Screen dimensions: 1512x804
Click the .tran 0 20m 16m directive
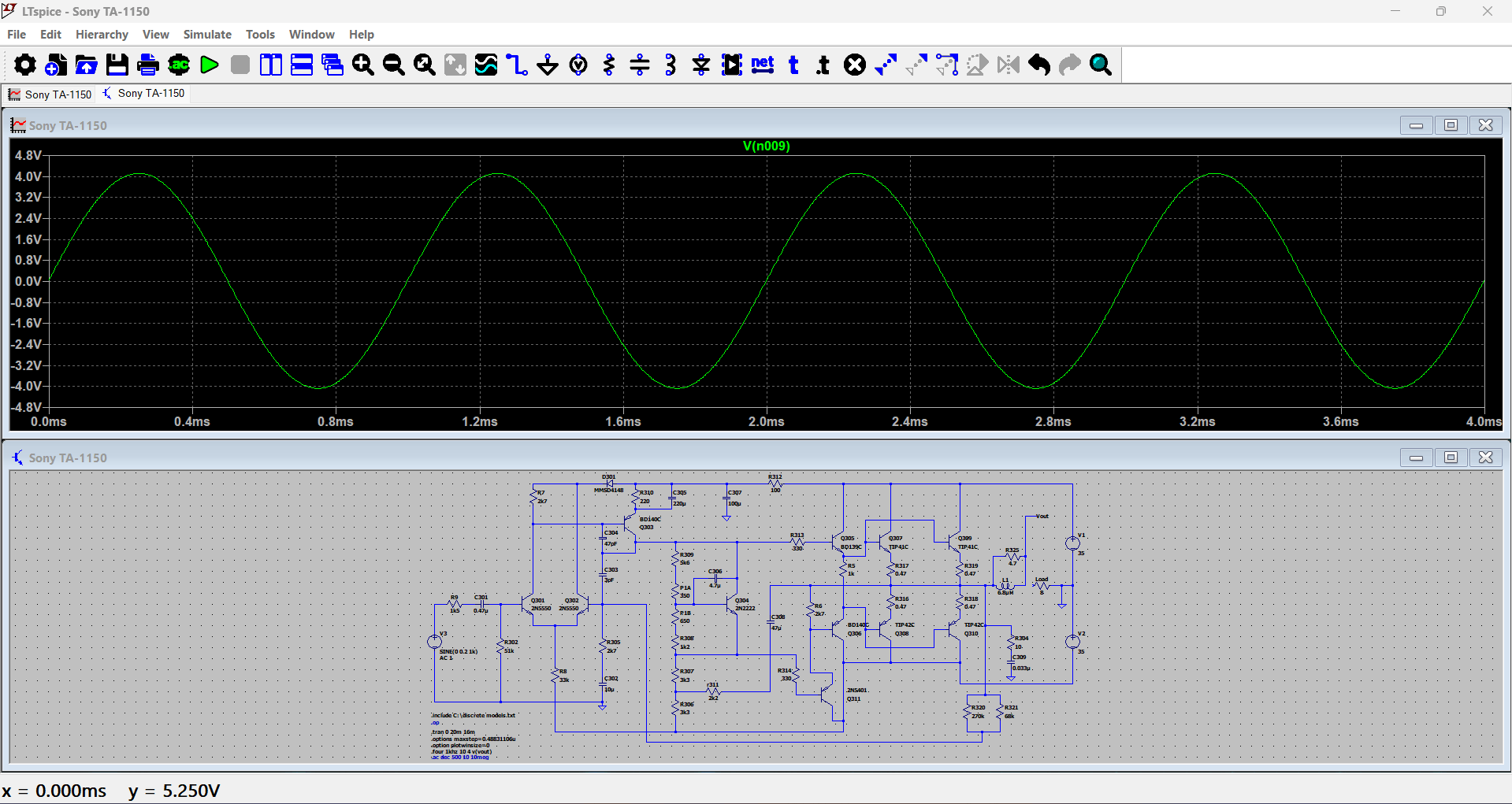[x=452, y=732]
